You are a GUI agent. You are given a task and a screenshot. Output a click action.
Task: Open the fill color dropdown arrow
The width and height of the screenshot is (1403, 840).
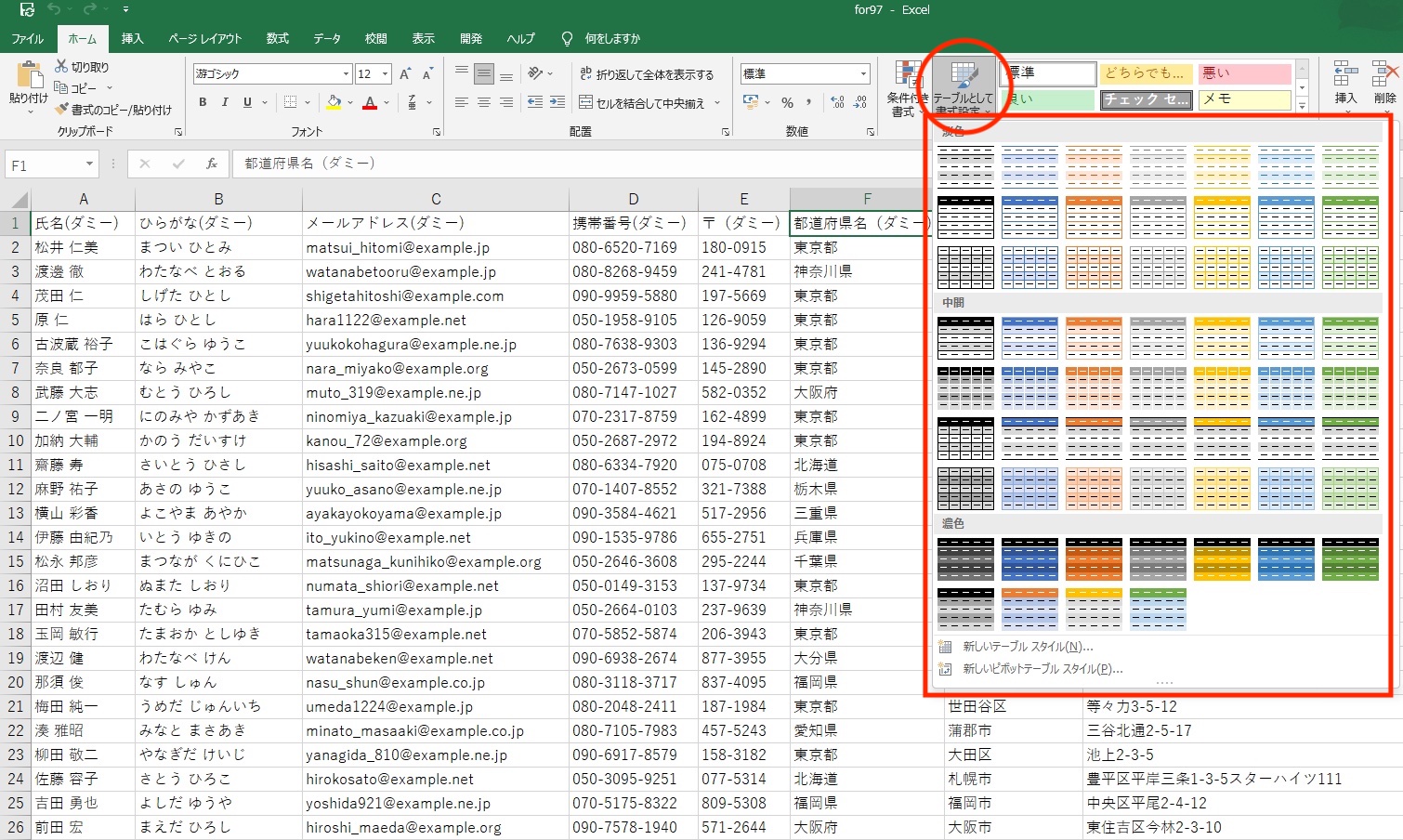351,102
